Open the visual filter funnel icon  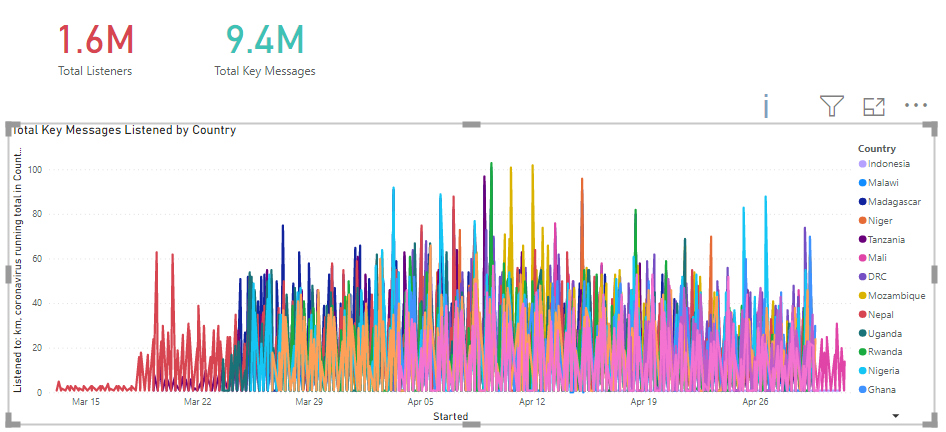831,106
